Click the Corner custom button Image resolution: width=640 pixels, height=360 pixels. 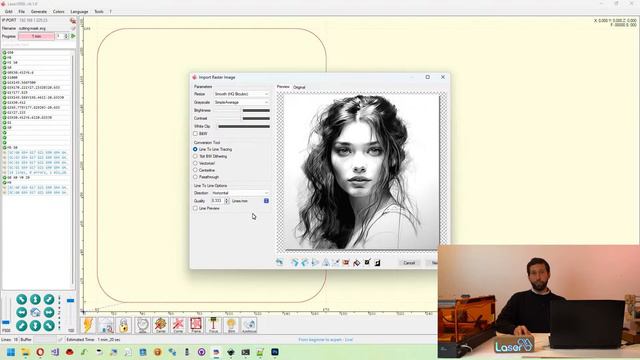pos(178,325)
